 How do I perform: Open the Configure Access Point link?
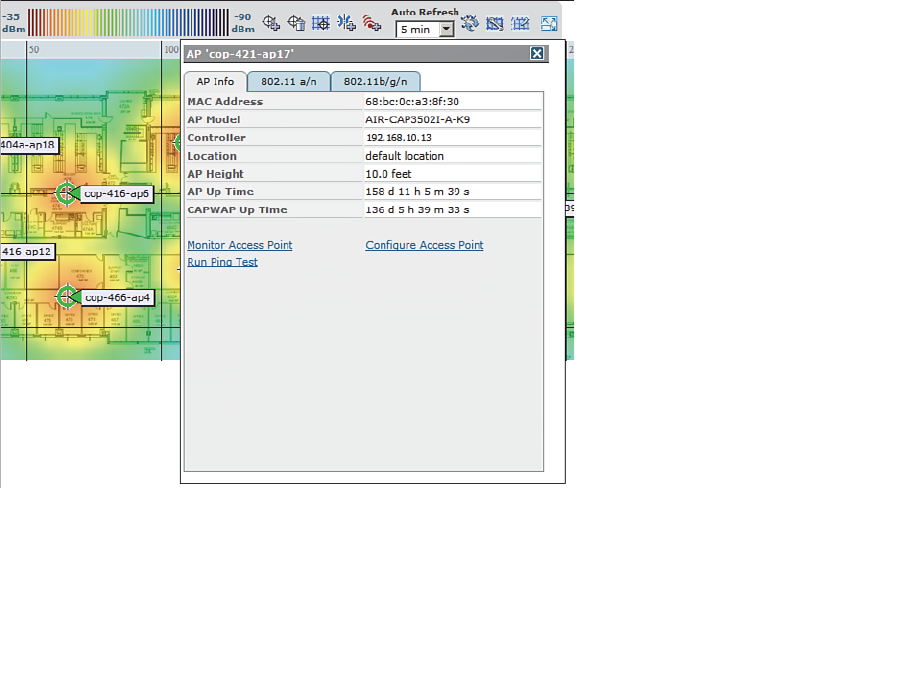[x=424, y=245]
